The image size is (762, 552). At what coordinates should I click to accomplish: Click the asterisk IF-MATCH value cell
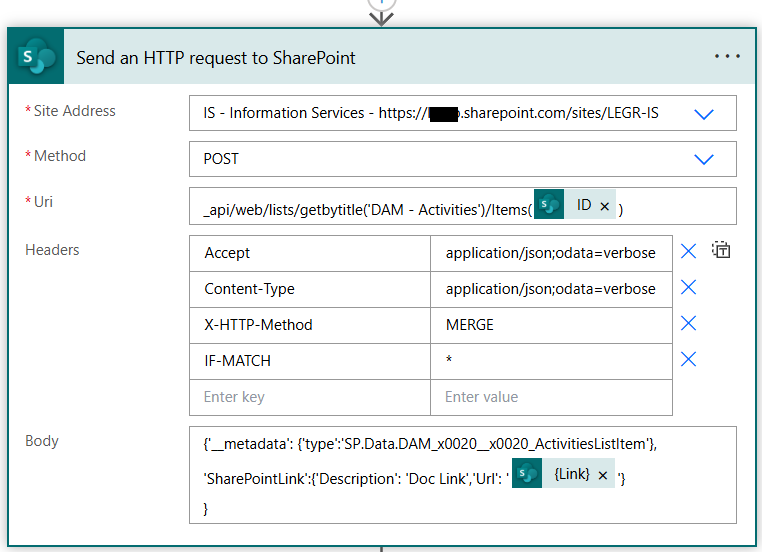coord(552,361)
